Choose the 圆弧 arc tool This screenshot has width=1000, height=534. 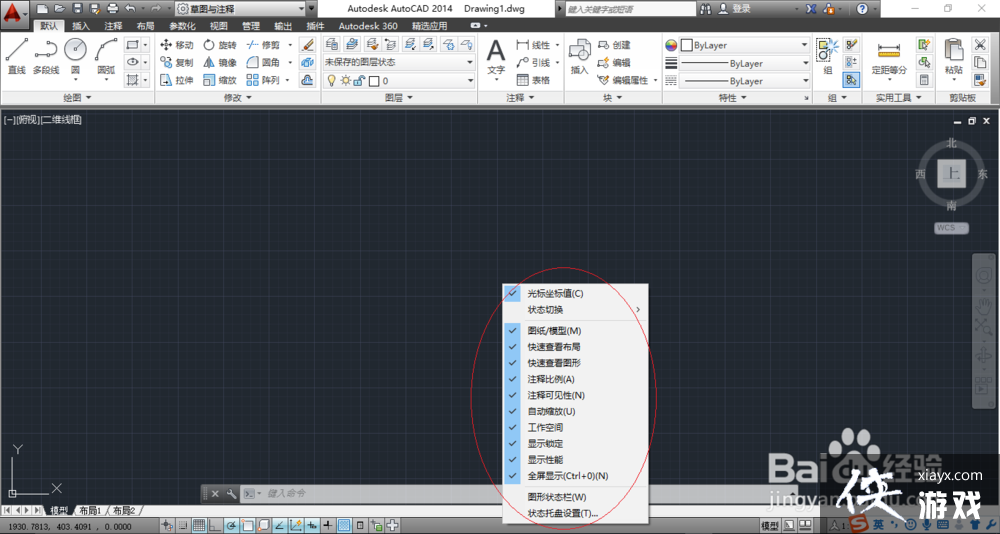point(106,56)
